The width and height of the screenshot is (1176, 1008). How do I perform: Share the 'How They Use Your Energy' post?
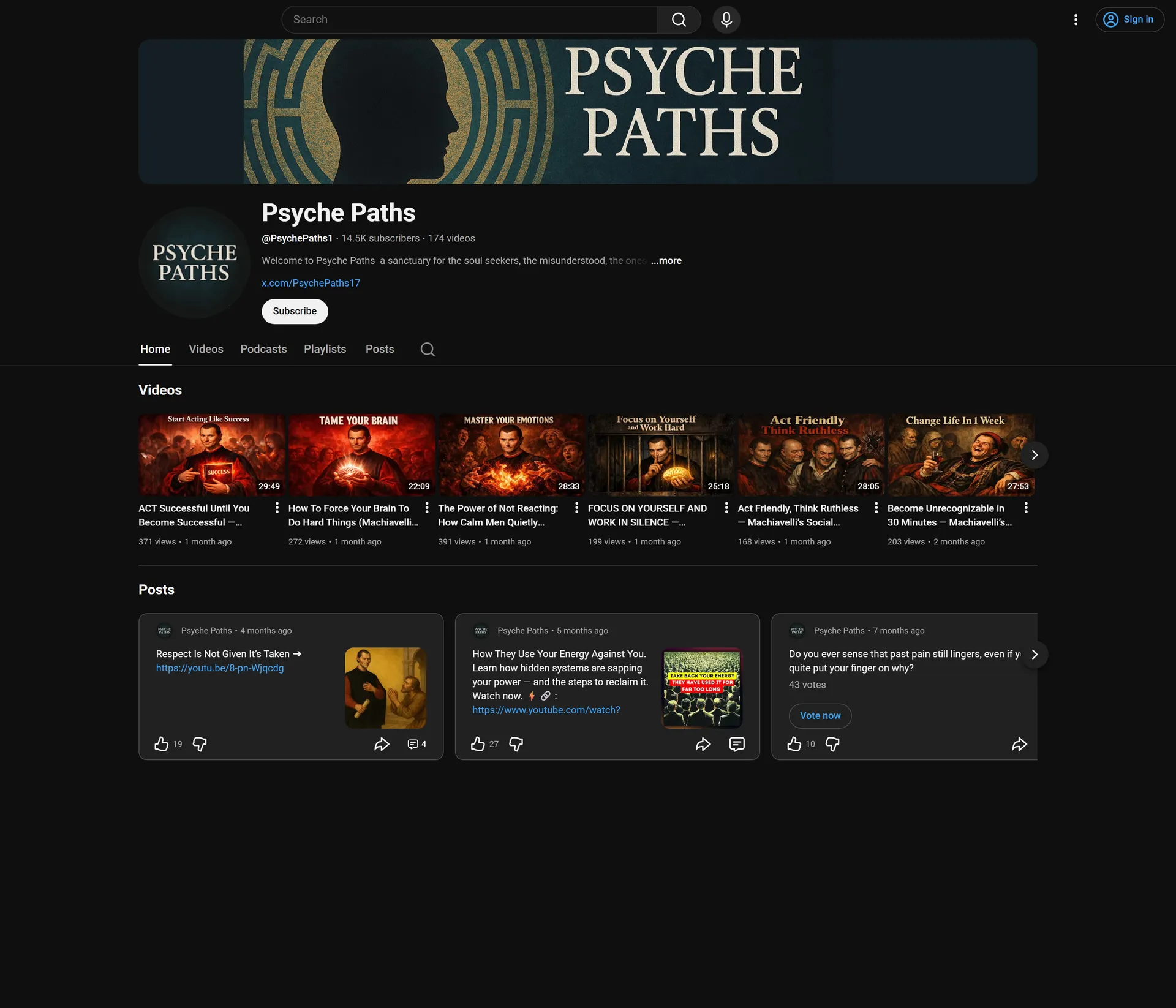(x=703, y=744)
